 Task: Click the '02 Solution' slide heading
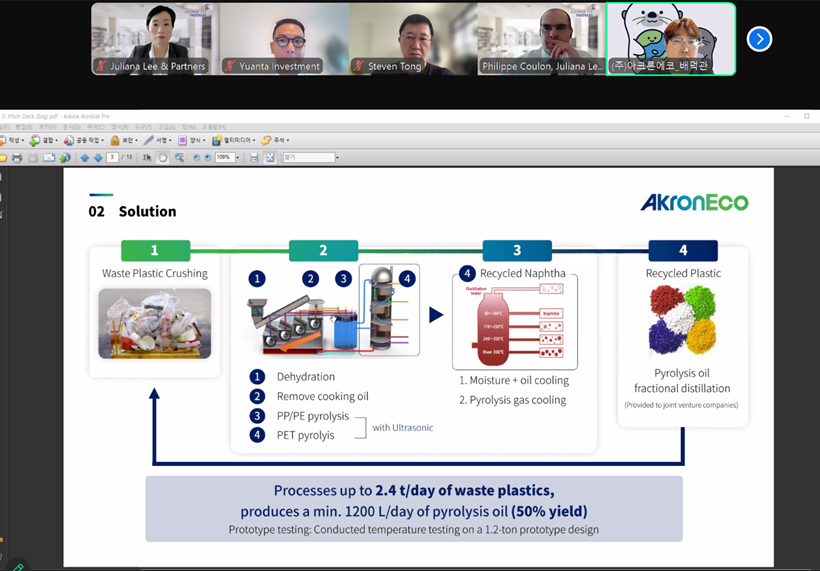(x=132, y=211)
